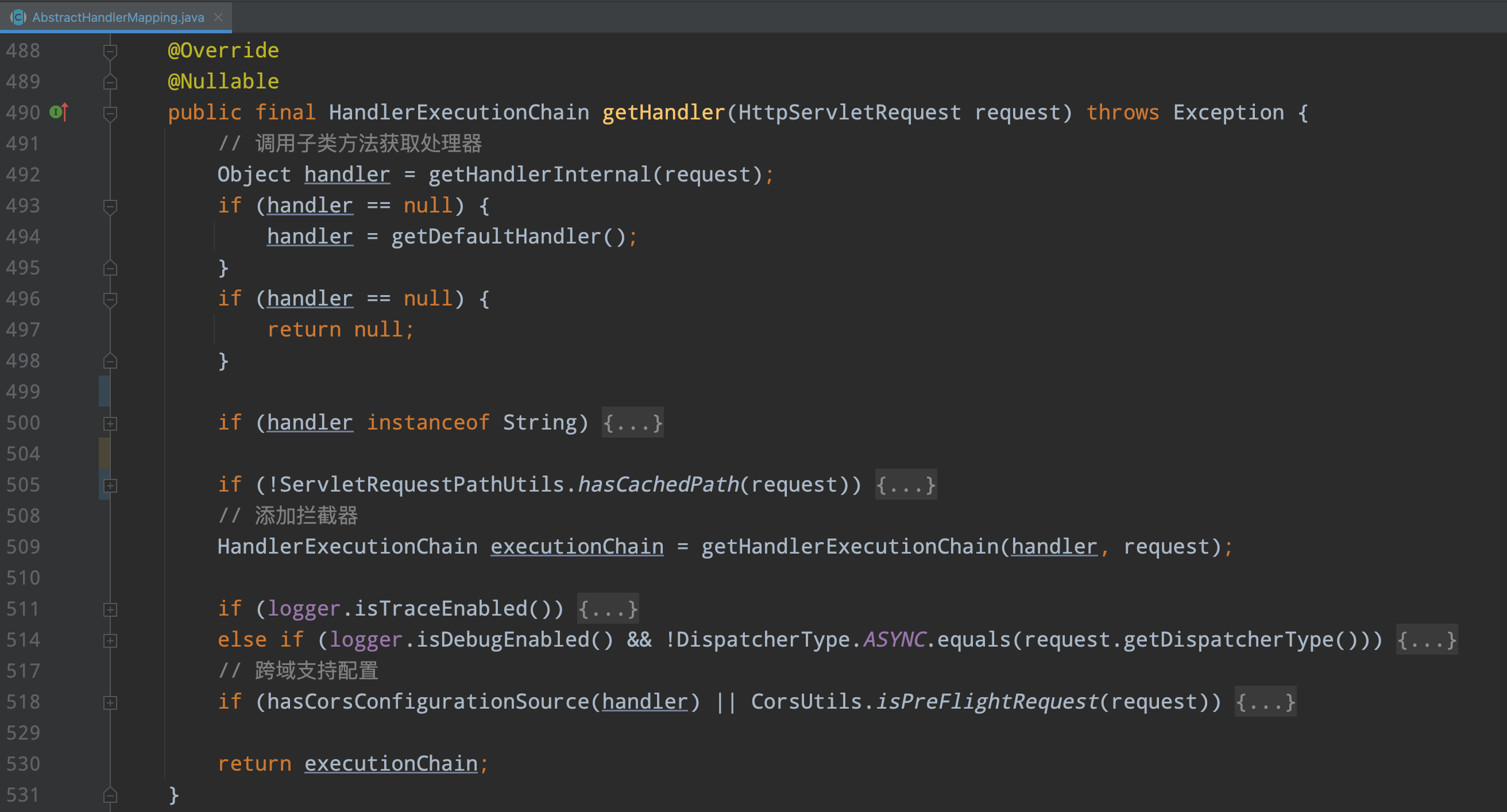This screenshot has width=1507, height=812.
Task: Click the brown change marker beside line 504
Action: tap(104, 453)
